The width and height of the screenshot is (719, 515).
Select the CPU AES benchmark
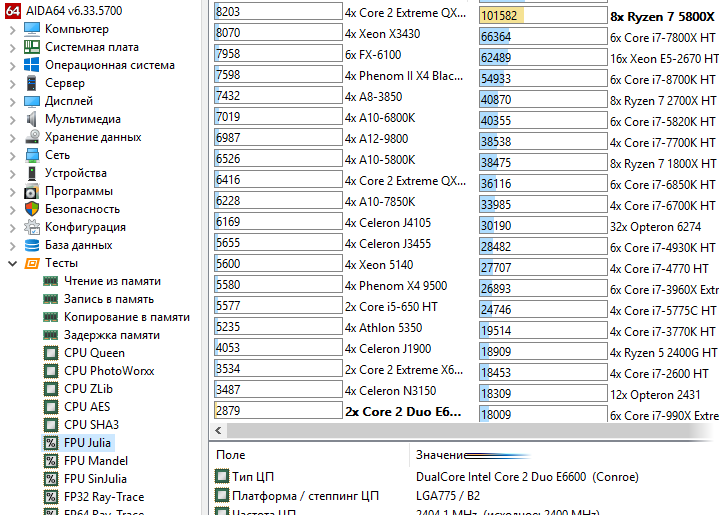coord(87,407)
